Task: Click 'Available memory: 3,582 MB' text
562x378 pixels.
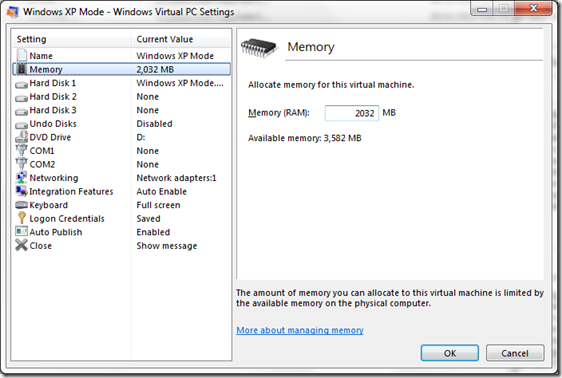Action: point(305,138)
